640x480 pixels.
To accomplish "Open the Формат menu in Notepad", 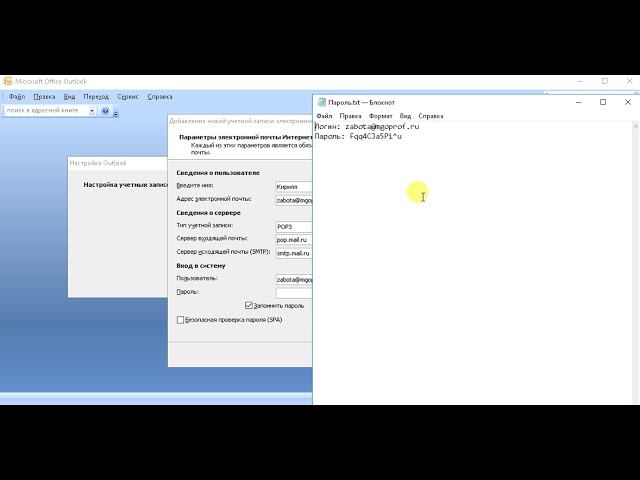I will [380, 116].
